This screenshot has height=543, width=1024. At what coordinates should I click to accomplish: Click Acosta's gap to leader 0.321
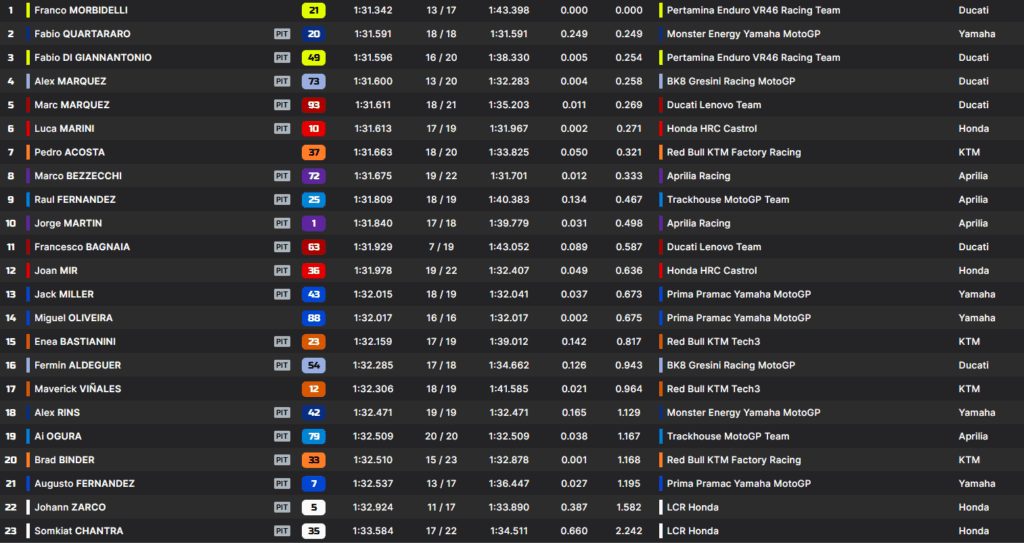(x=629, y=152)
